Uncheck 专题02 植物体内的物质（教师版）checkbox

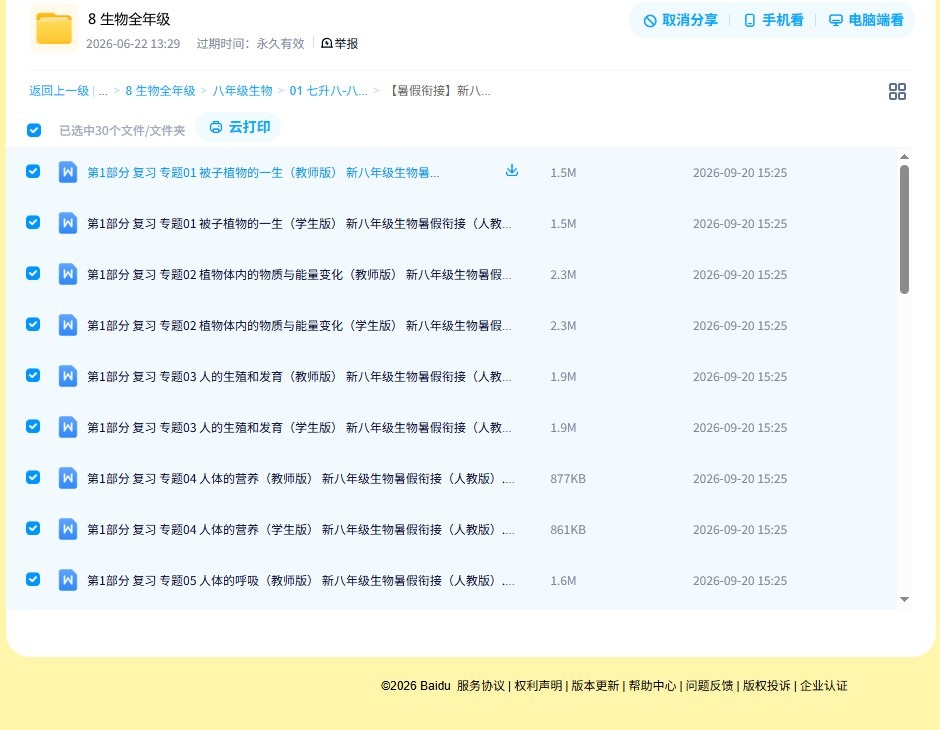tap(33, 273)
